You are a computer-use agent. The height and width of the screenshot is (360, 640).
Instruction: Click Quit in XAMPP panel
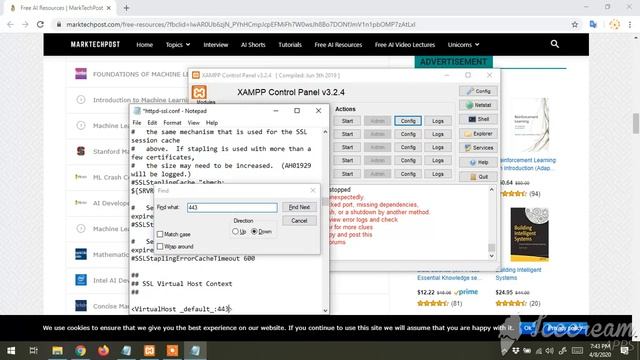click(478, 177)
